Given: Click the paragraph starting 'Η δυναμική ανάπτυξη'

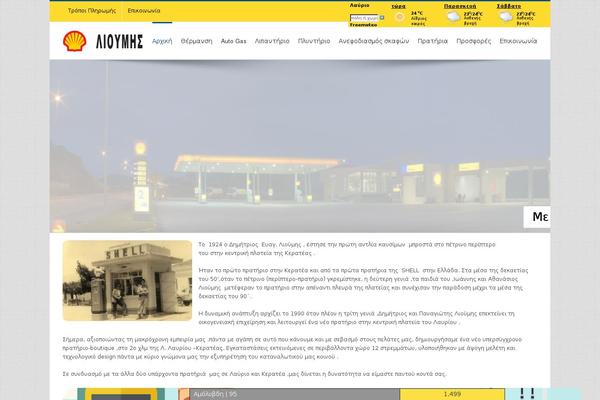Looking at the screenshot, I should 356,318.
